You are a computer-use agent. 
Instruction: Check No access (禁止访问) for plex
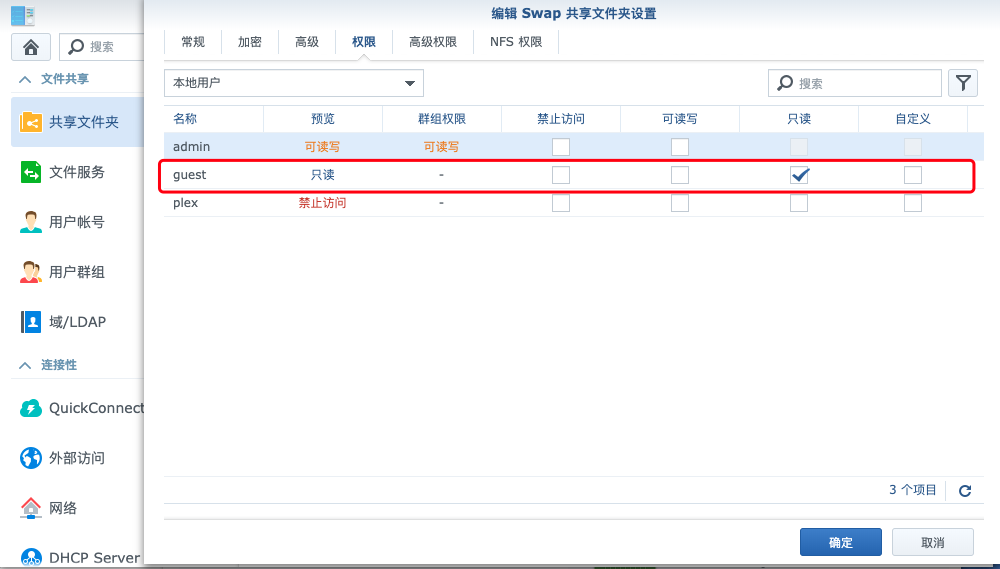pos(561,203)
